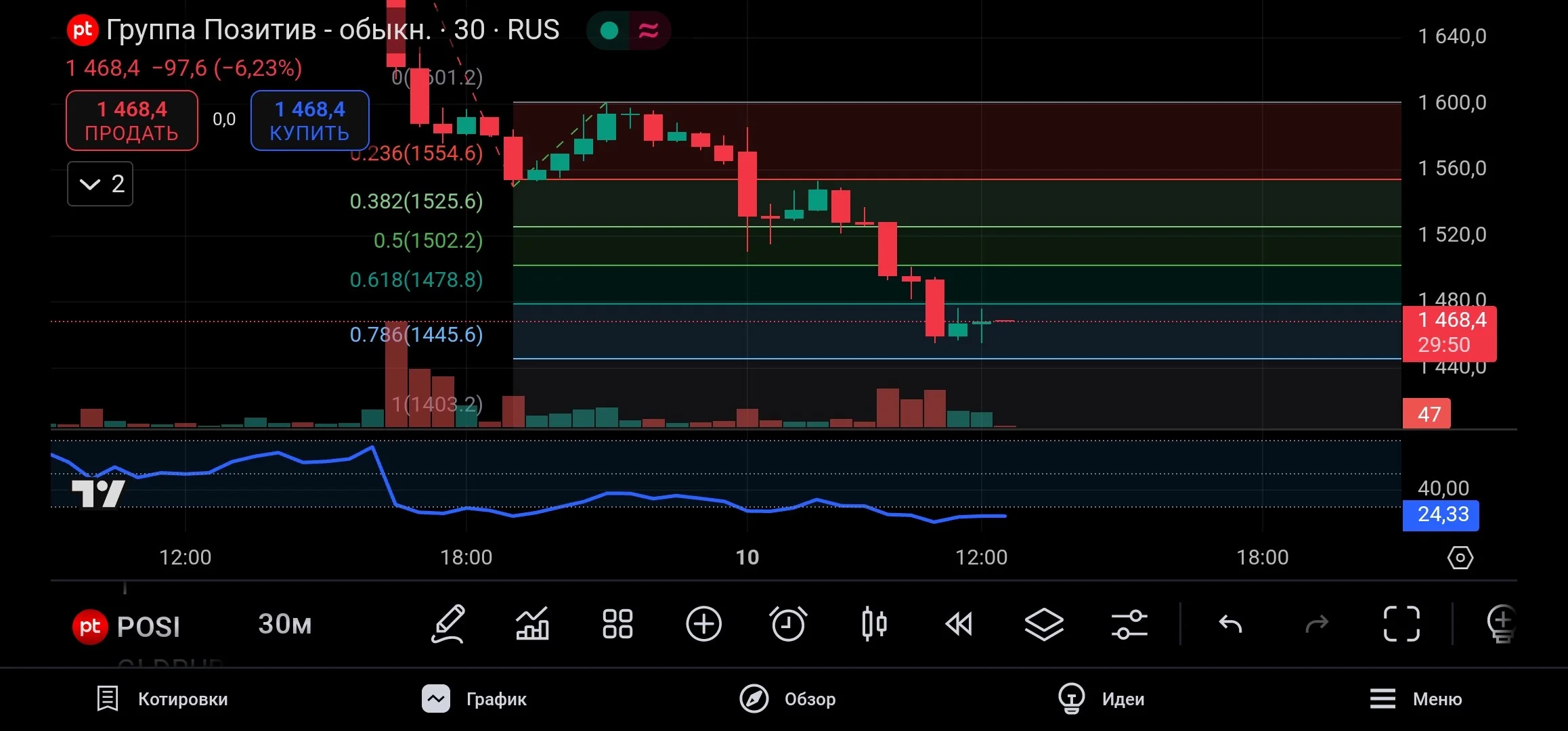Viewport: 1568px width, 731px height.
Task: Tap the add symbol plus-circle icon
Action: 703,623
